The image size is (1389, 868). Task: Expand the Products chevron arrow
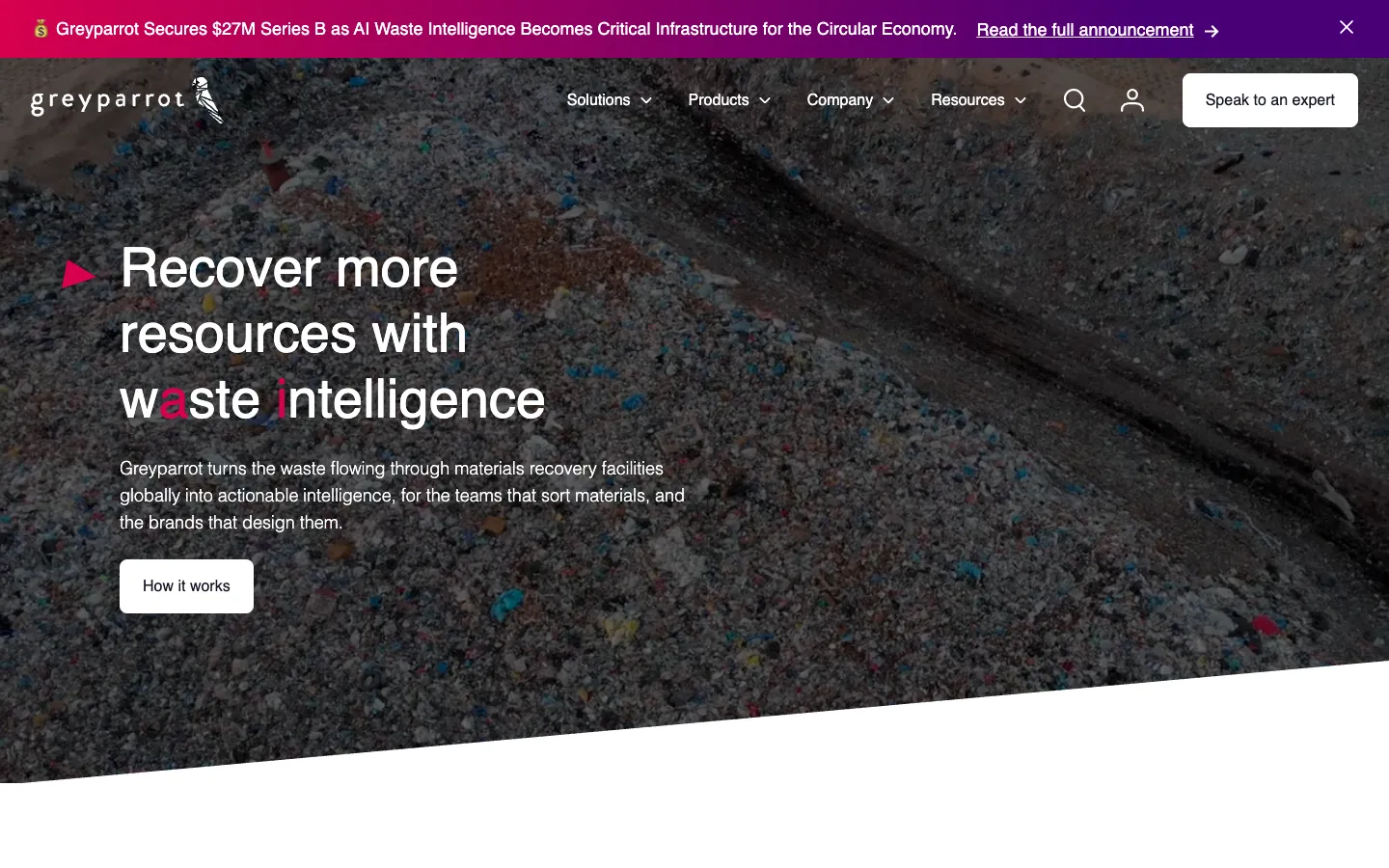(x=765, y=100)
